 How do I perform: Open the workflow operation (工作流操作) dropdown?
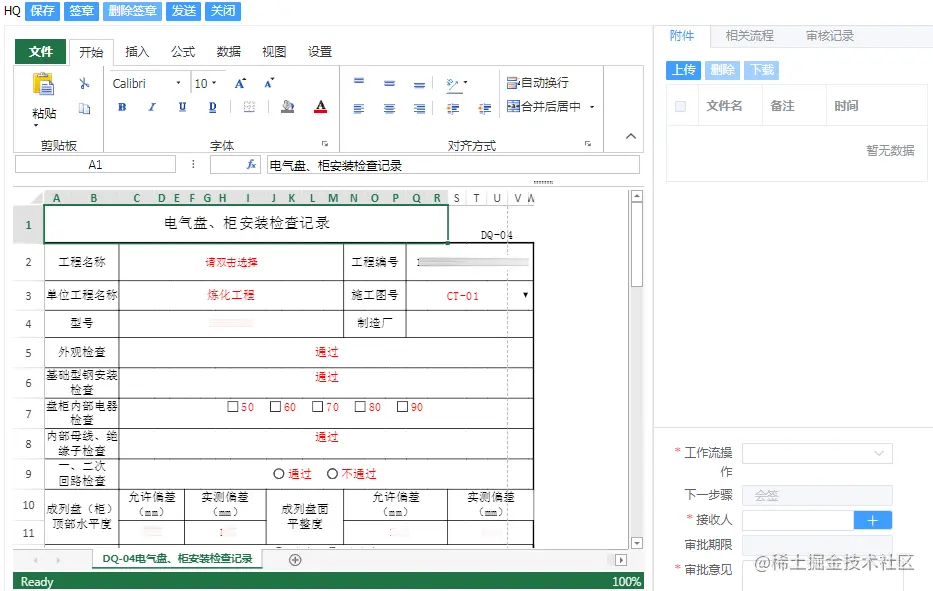817,453
